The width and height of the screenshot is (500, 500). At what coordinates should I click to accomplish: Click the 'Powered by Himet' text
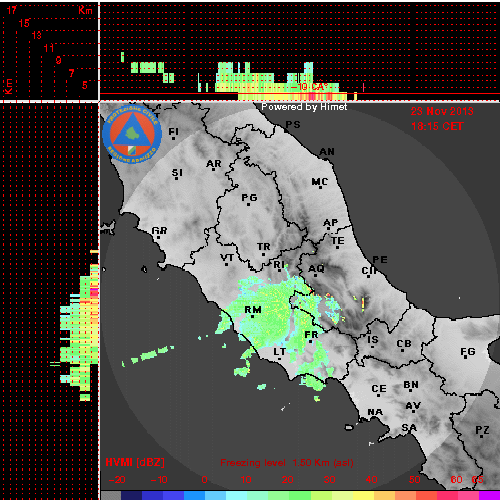point(304,107)
